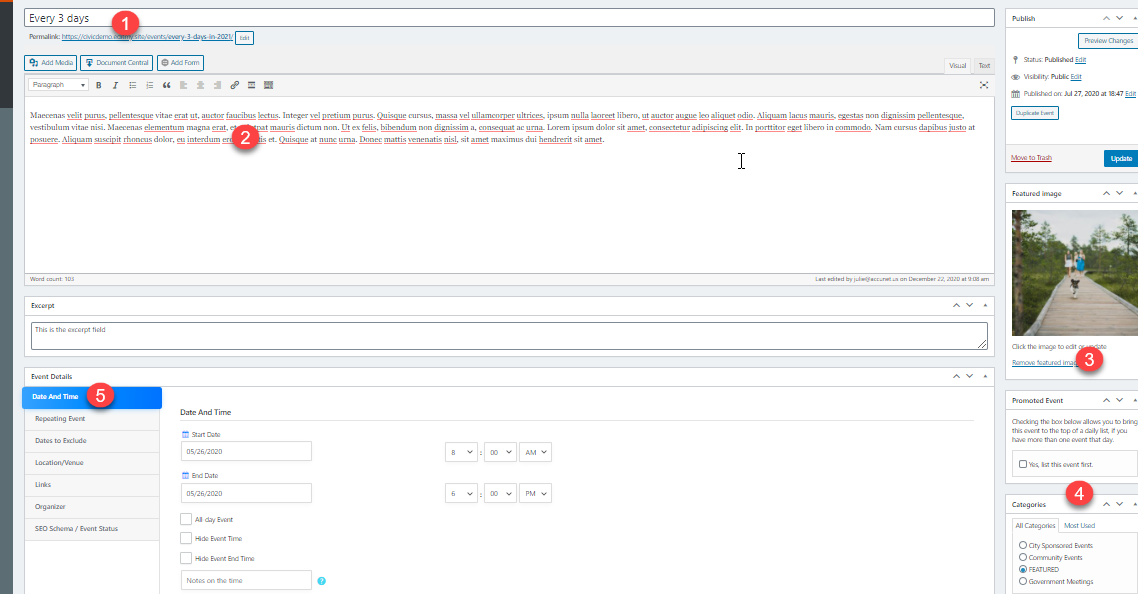Open the Organizer tab
1138x594 pixels.
(x=92, y=507)
